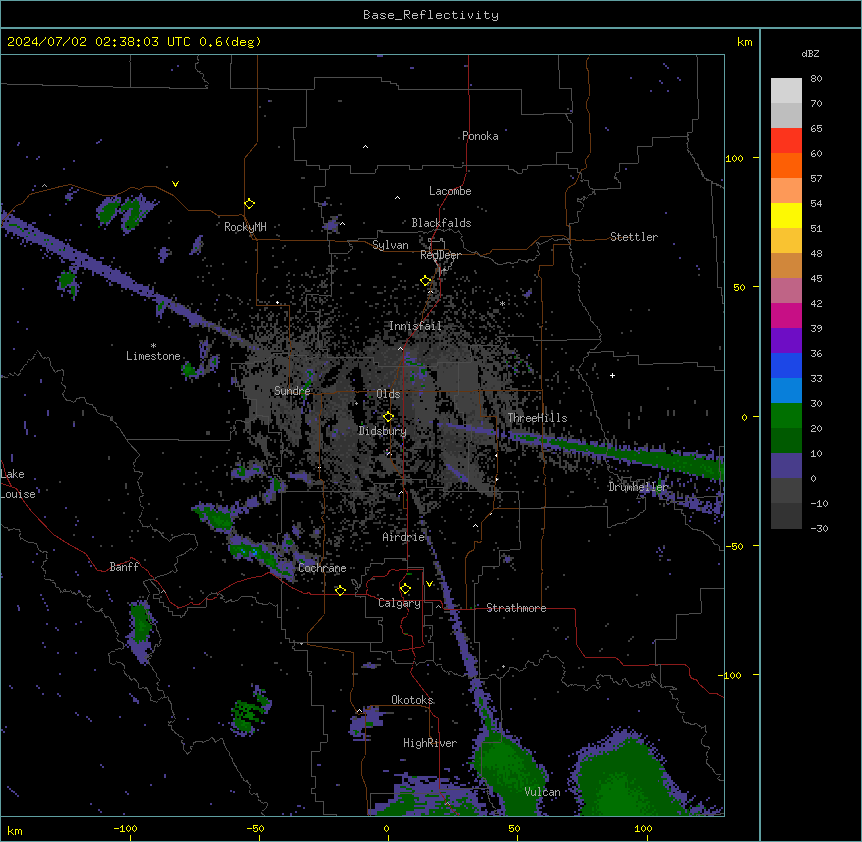
Task: Select the light gray 70–80 dBZ swatch
Action: 786,91
